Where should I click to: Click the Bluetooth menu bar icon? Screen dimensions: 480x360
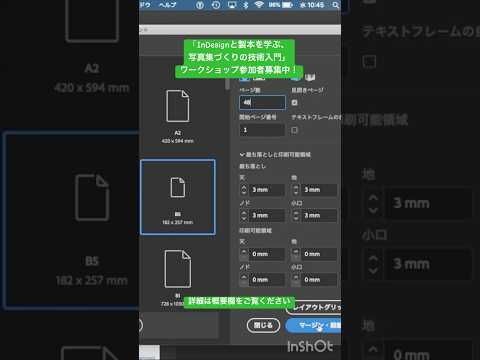[246, 5]
